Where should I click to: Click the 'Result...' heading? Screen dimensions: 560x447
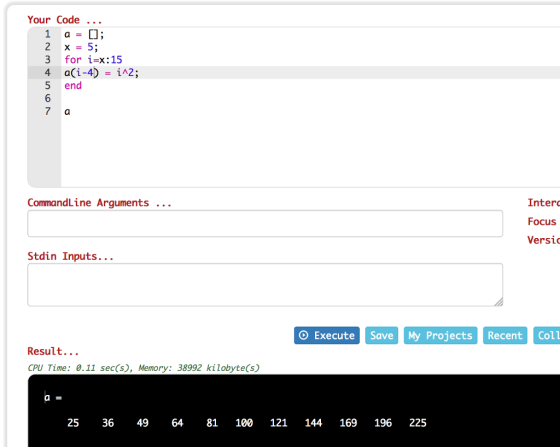pos(53,351)
